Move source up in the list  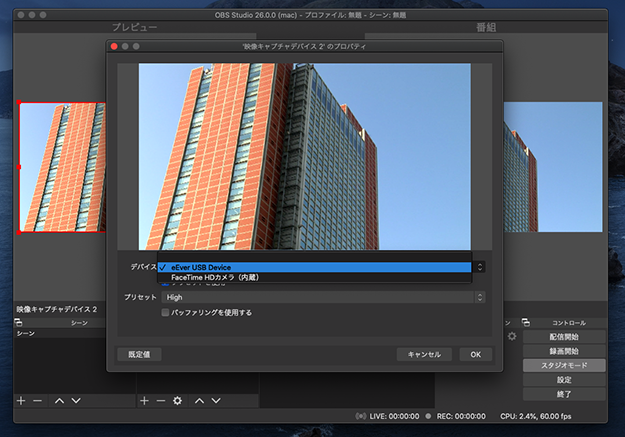[x=199, y=400]
